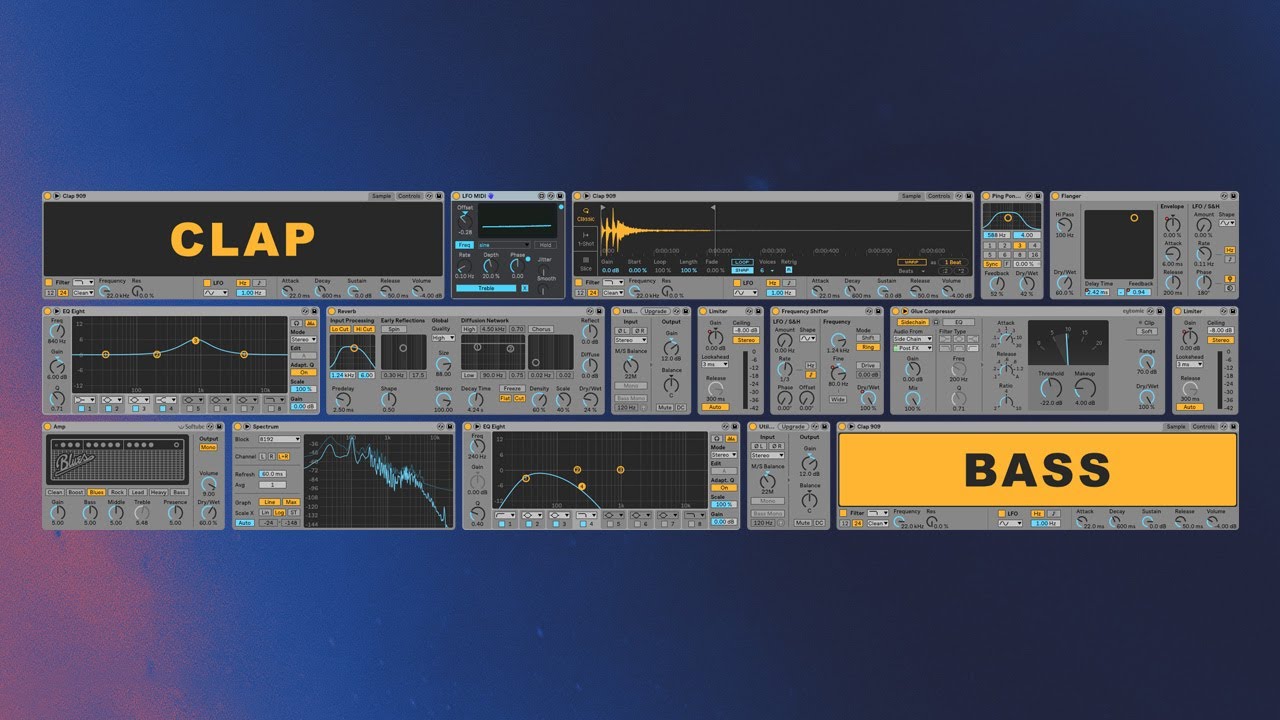
Task: Select band 3 node in first EQ Eight
Action: click(x=195, y=341)
